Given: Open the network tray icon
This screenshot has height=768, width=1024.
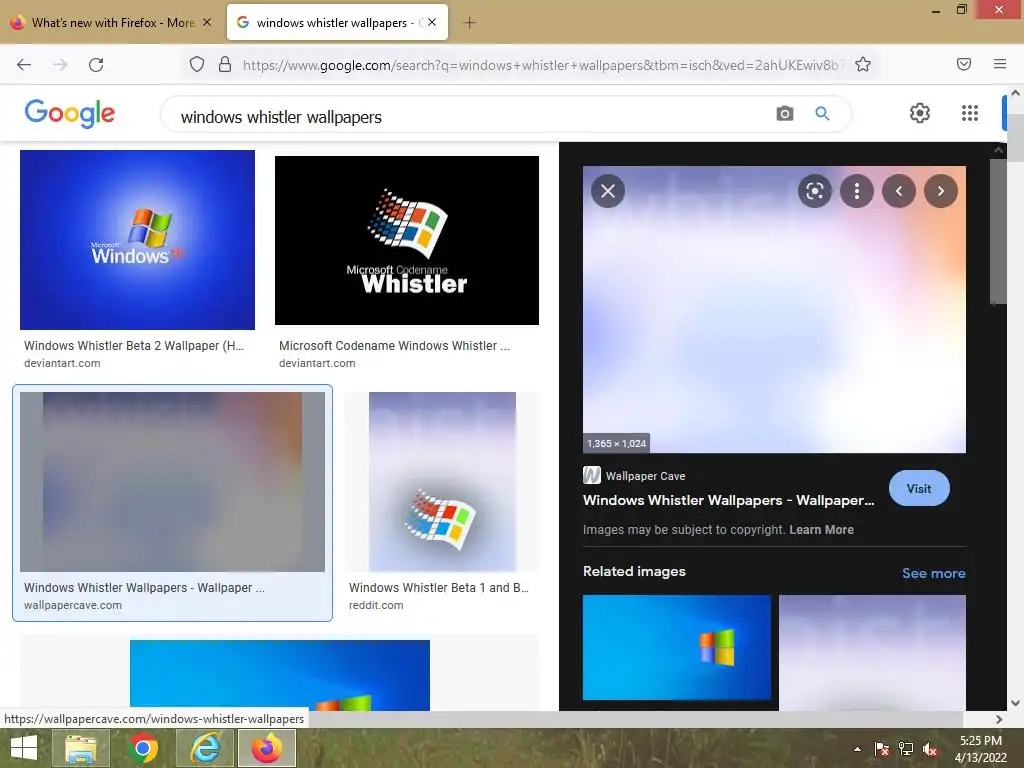Looking at the screenshot, I should 906,749.
